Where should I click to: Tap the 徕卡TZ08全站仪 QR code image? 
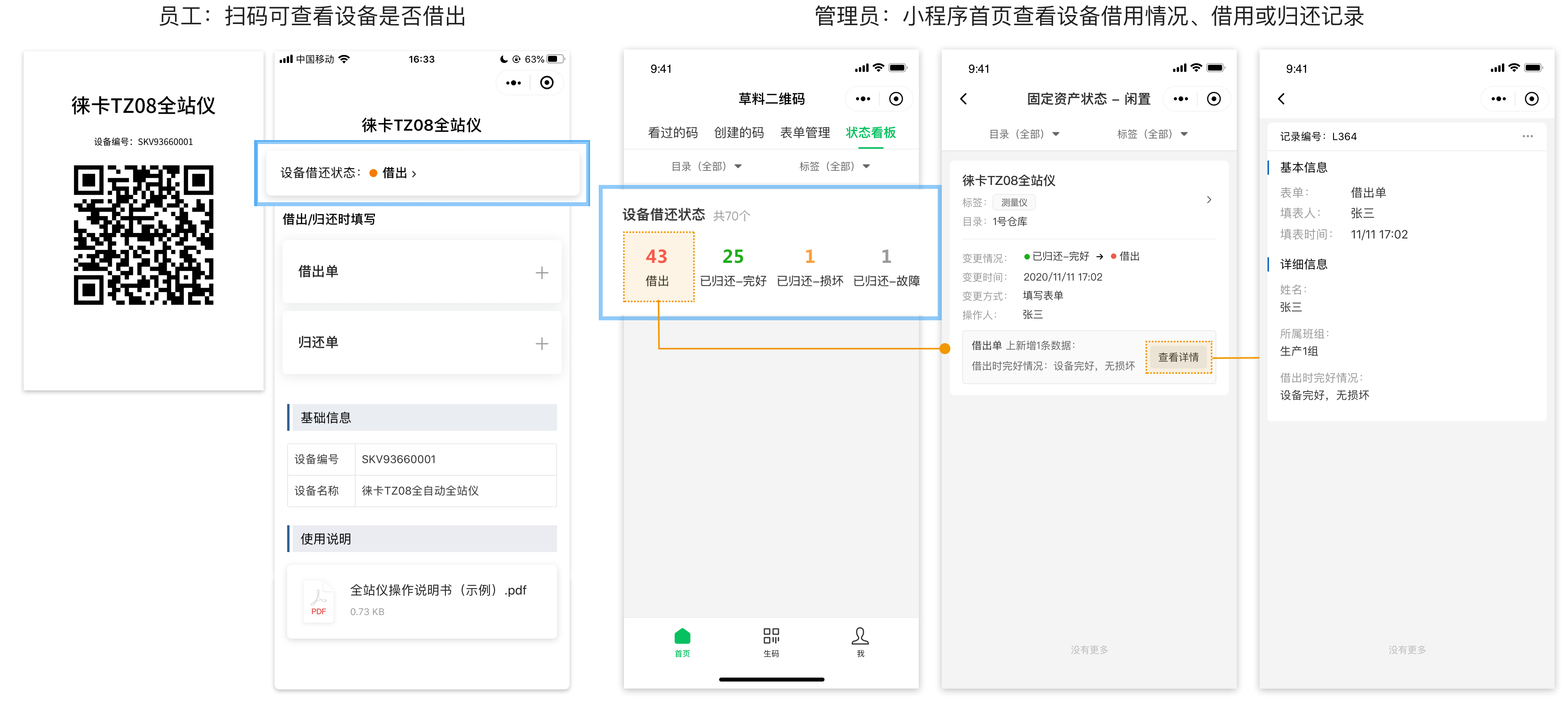click(x=144, y=235)
